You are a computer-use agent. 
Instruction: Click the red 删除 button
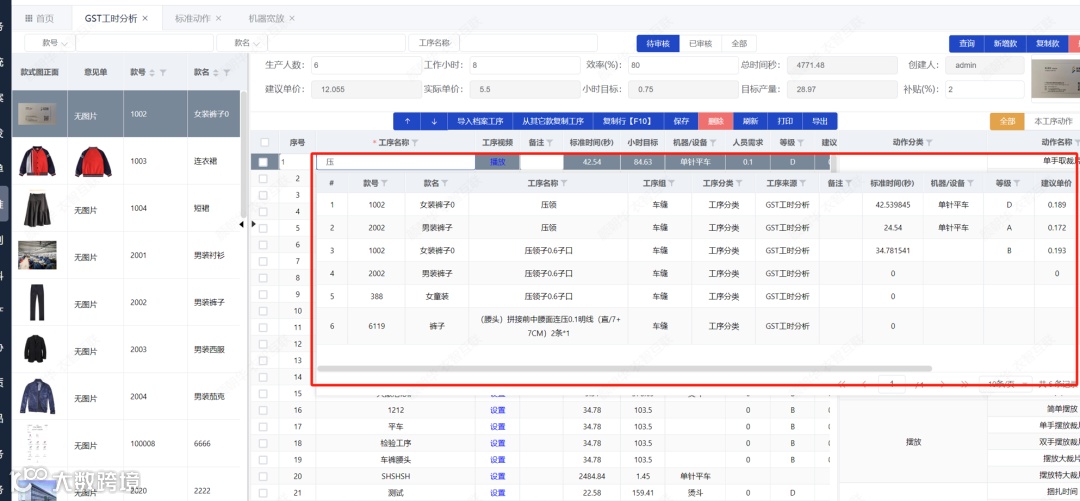pyautogui.click(x=716, y=121)
